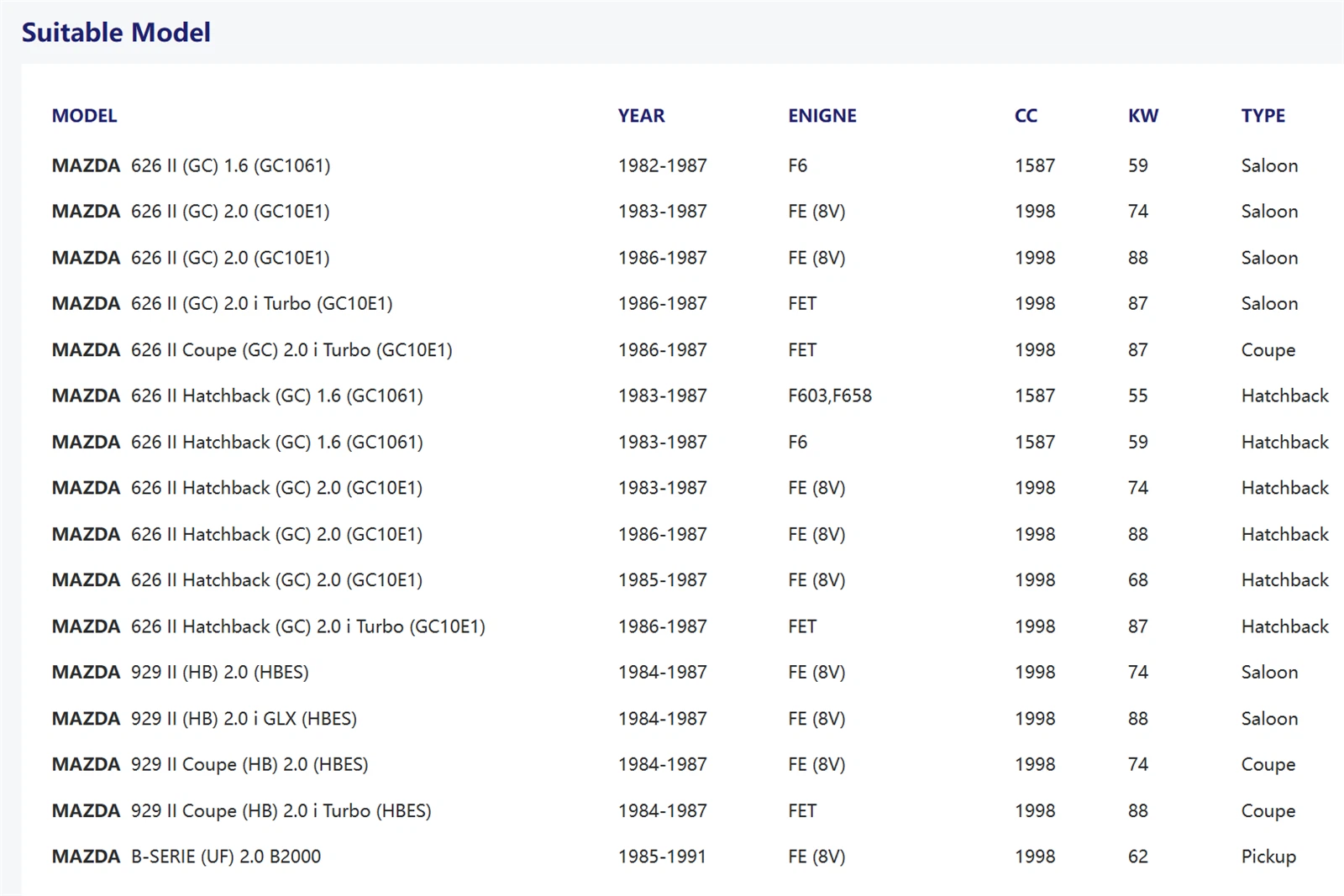Viewport: 1344px width, 896px height.
Task: Click the Suitable Model heading
Action: tap(116, 32)
